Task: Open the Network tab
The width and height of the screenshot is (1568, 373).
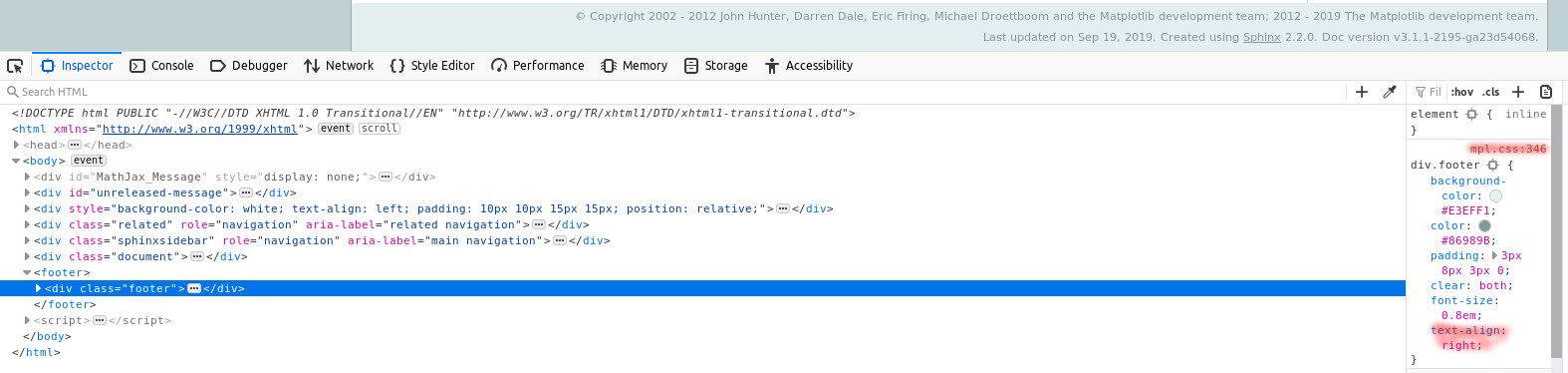Action: tap(339, 66)
